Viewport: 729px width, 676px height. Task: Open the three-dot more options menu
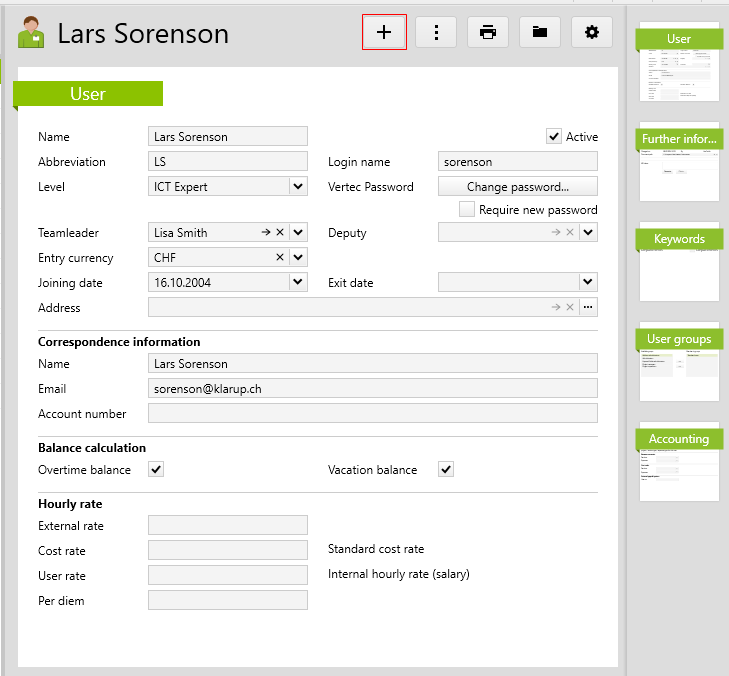coord(436,32)
